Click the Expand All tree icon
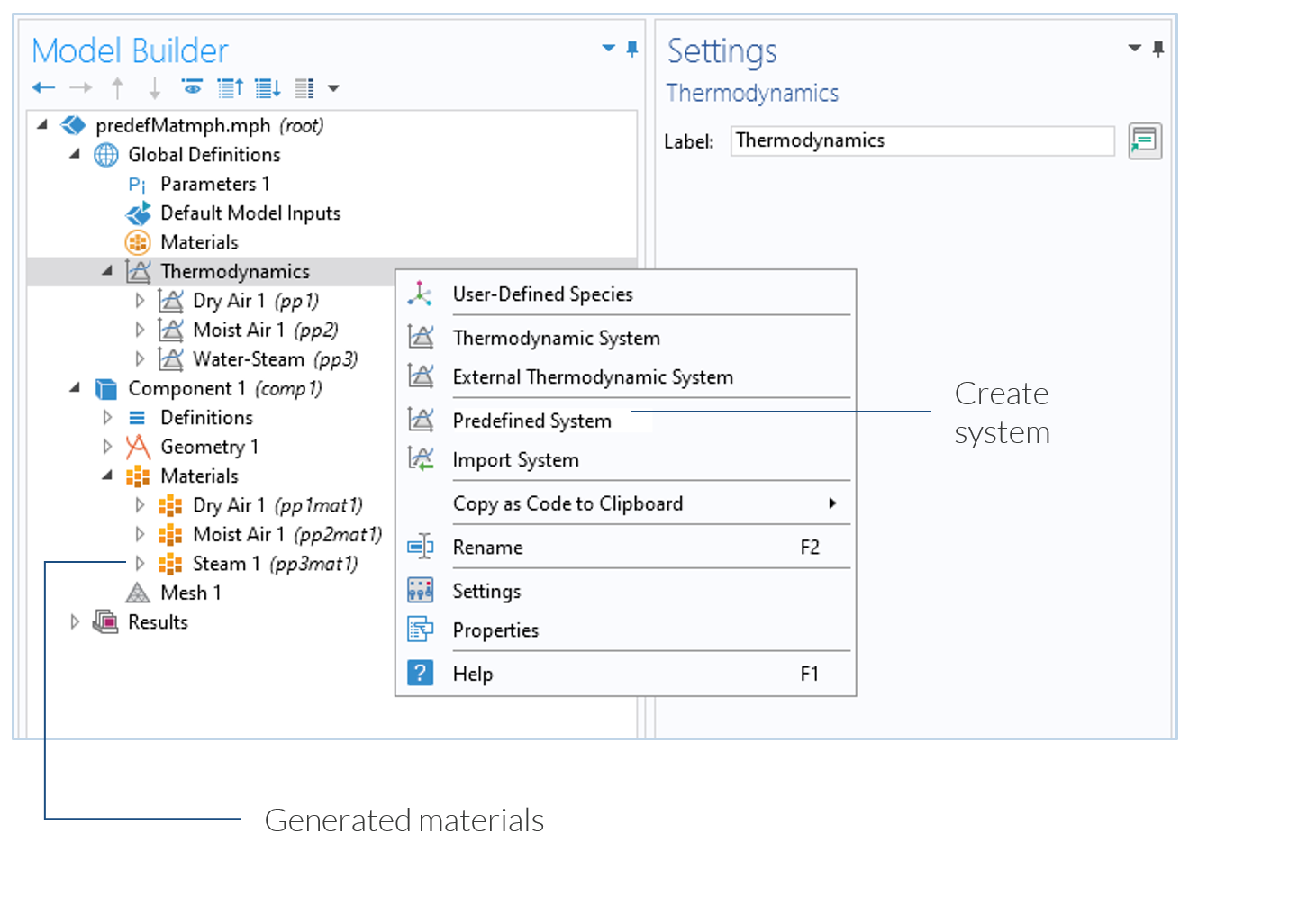The height and width of the screenshot is (915, 1316). click(x=268, y=88)
